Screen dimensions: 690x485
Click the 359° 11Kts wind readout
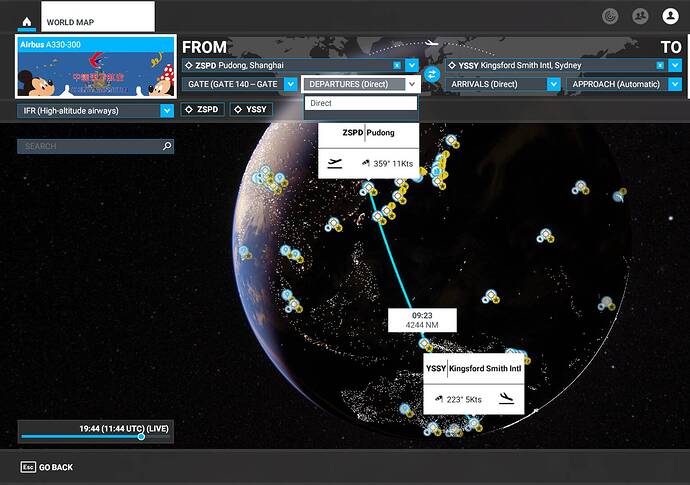387,164
